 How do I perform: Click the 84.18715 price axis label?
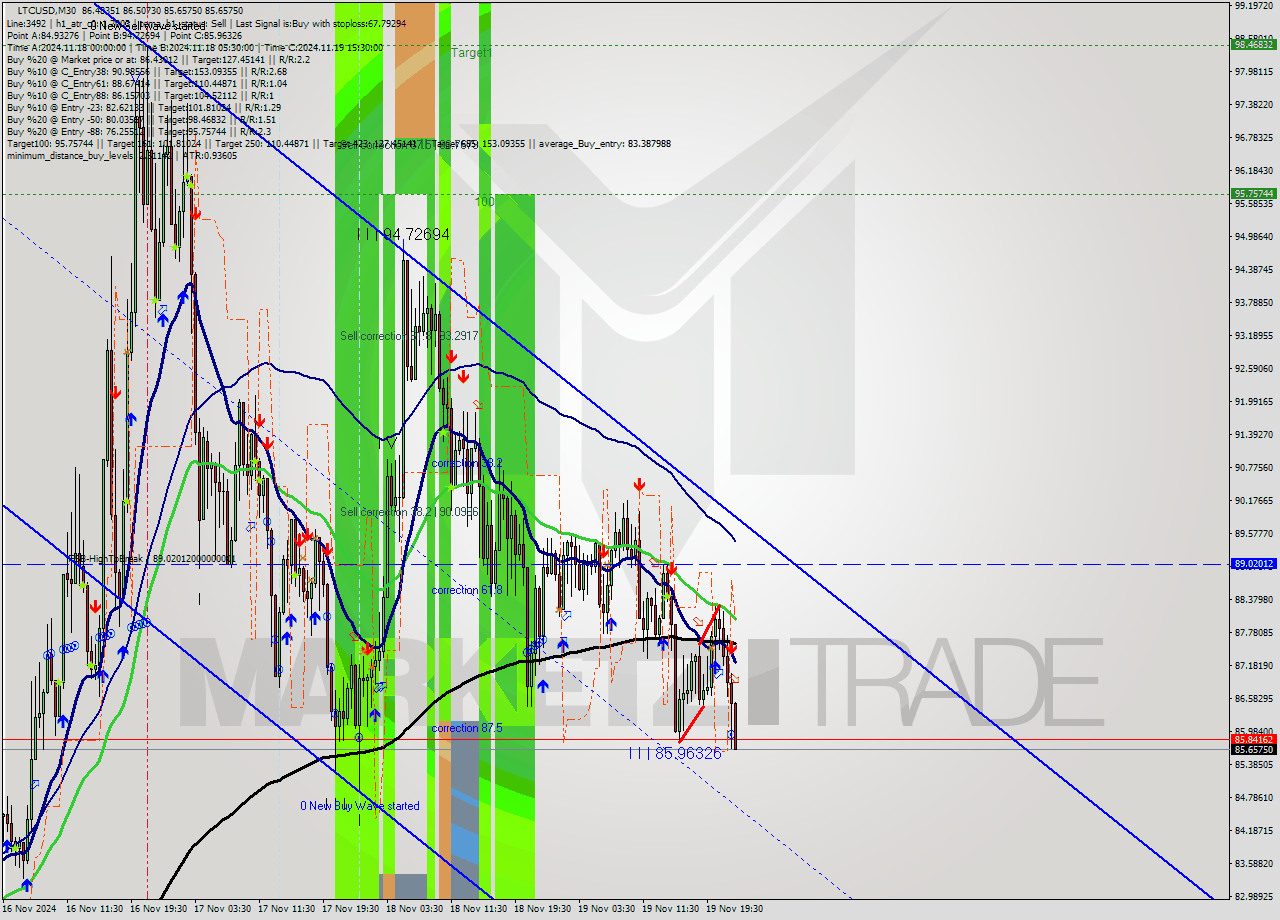coord(1253,830)
